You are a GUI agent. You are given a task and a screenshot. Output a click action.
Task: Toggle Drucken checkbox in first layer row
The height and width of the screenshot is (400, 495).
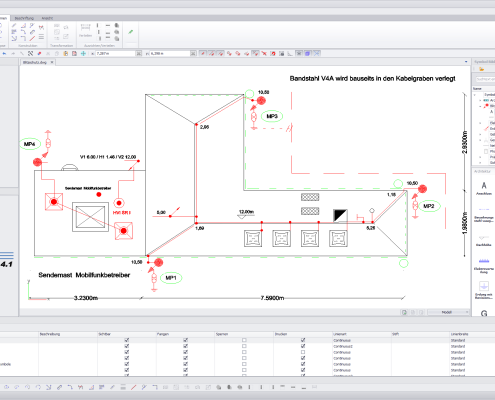303,340
